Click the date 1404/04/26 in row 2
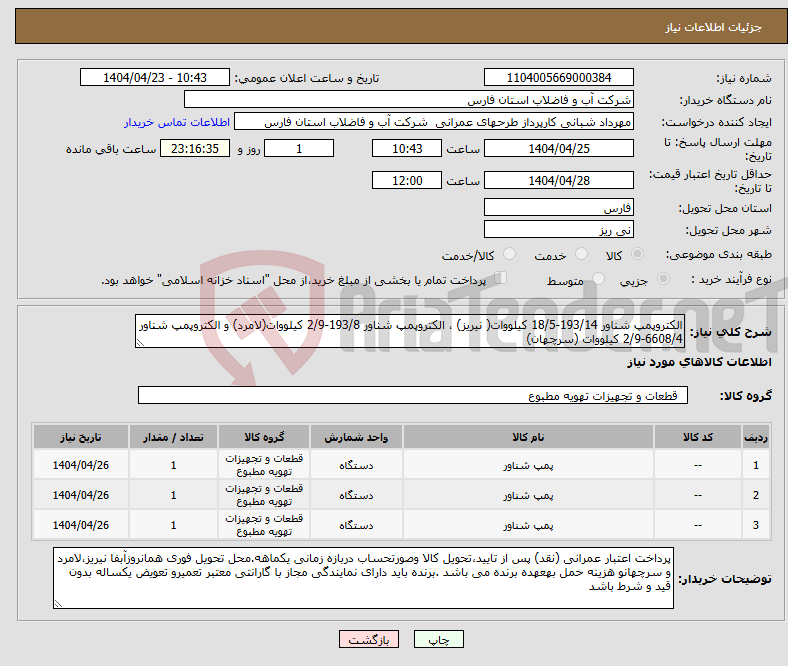The height and width of the screenshot is (666, 788). tap(81, 496)
